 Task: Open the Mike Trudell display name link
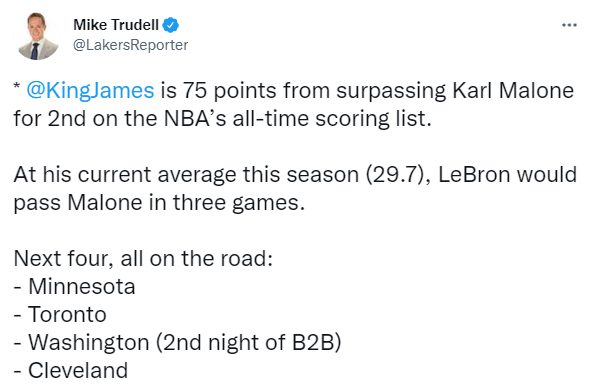[116, 25]
